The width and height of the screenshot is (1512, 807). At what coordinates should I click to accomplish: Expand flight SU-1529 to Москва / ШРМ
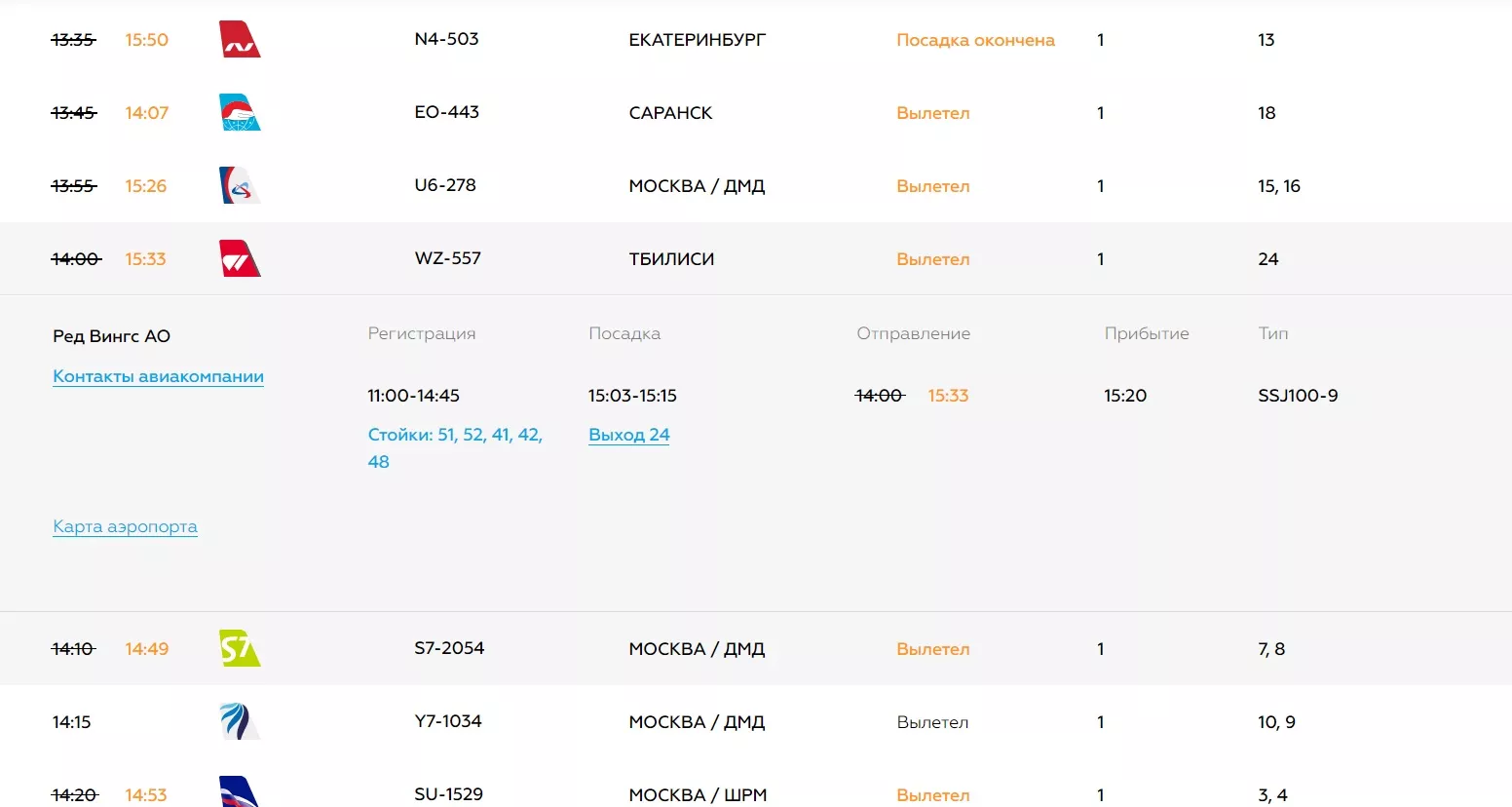click(x=697, y=795)
